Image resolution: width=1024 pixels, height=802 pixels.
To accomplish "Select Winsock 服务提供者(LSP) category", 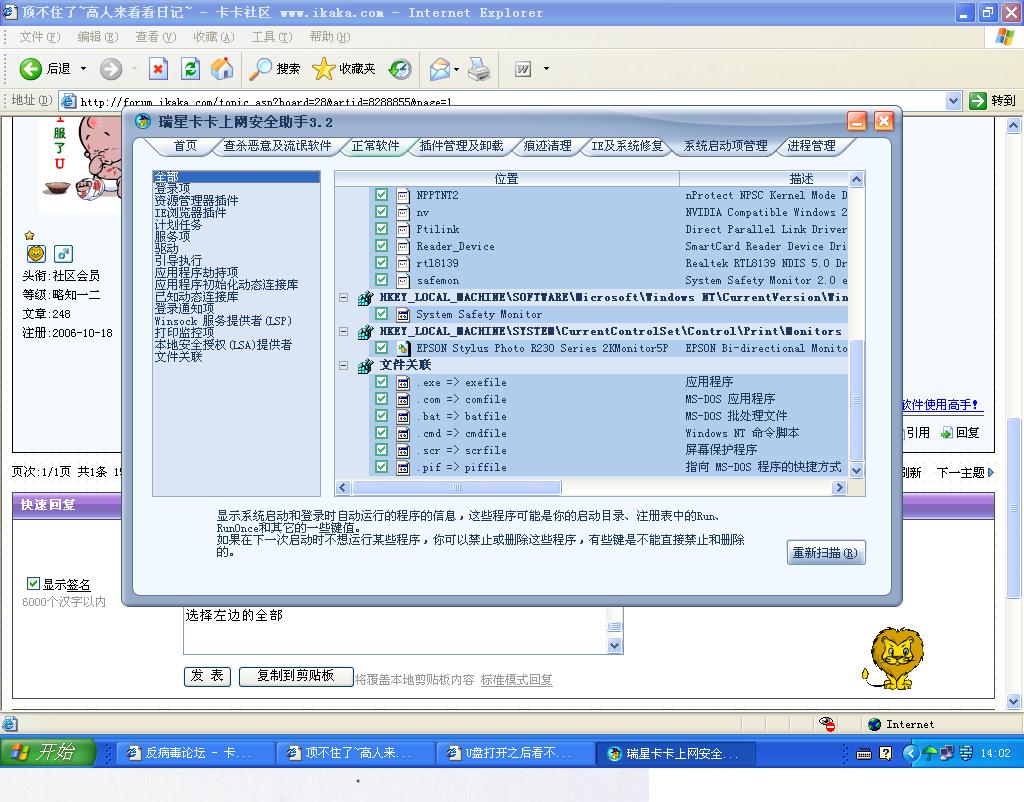I will click(223, 321).
